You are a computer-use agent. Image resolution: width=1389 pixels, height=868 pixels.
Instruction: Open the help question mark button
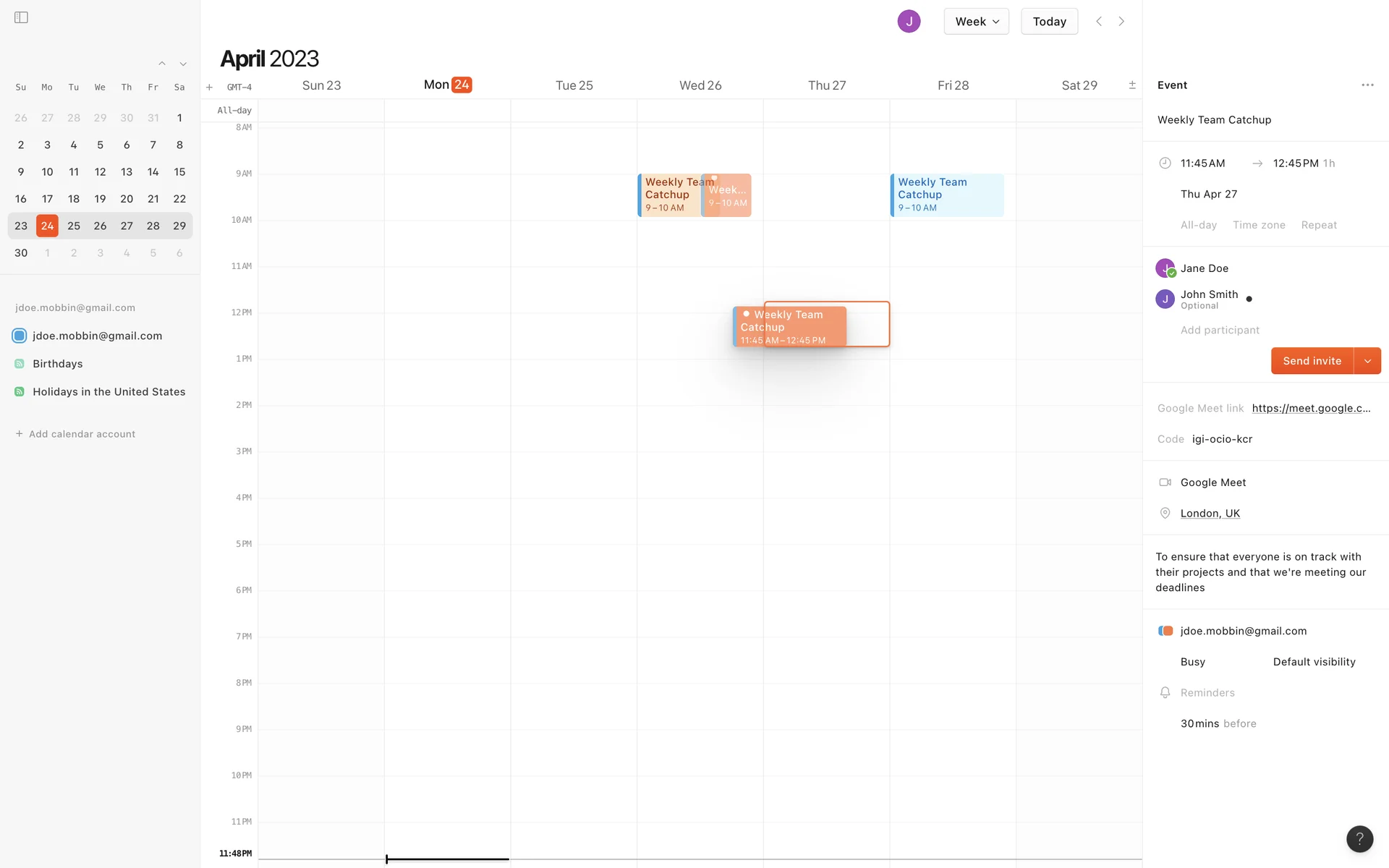(1359, 838)
